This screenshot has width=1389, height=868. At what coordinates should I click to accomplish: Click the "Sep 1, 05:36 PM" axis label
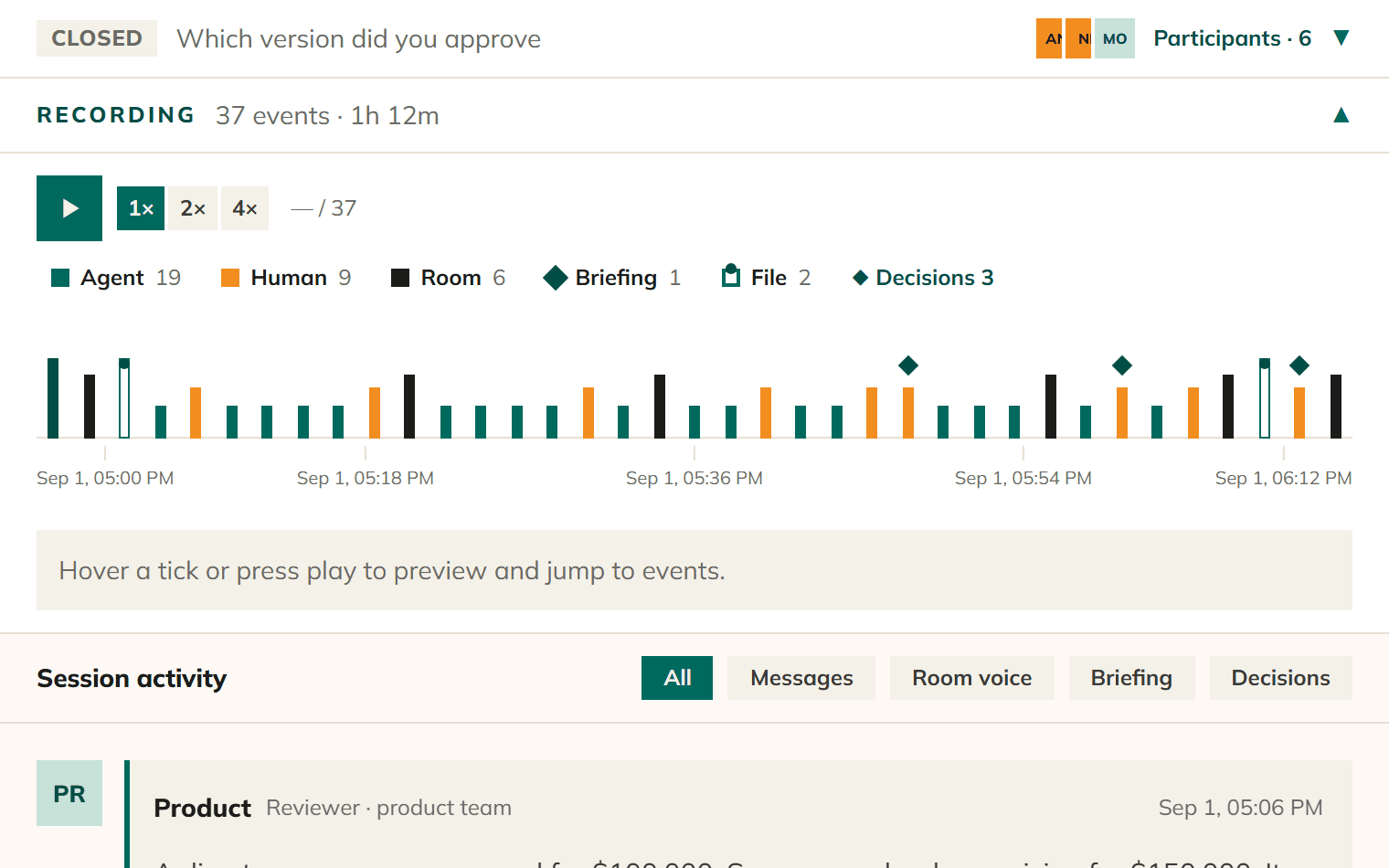[694, 478]
